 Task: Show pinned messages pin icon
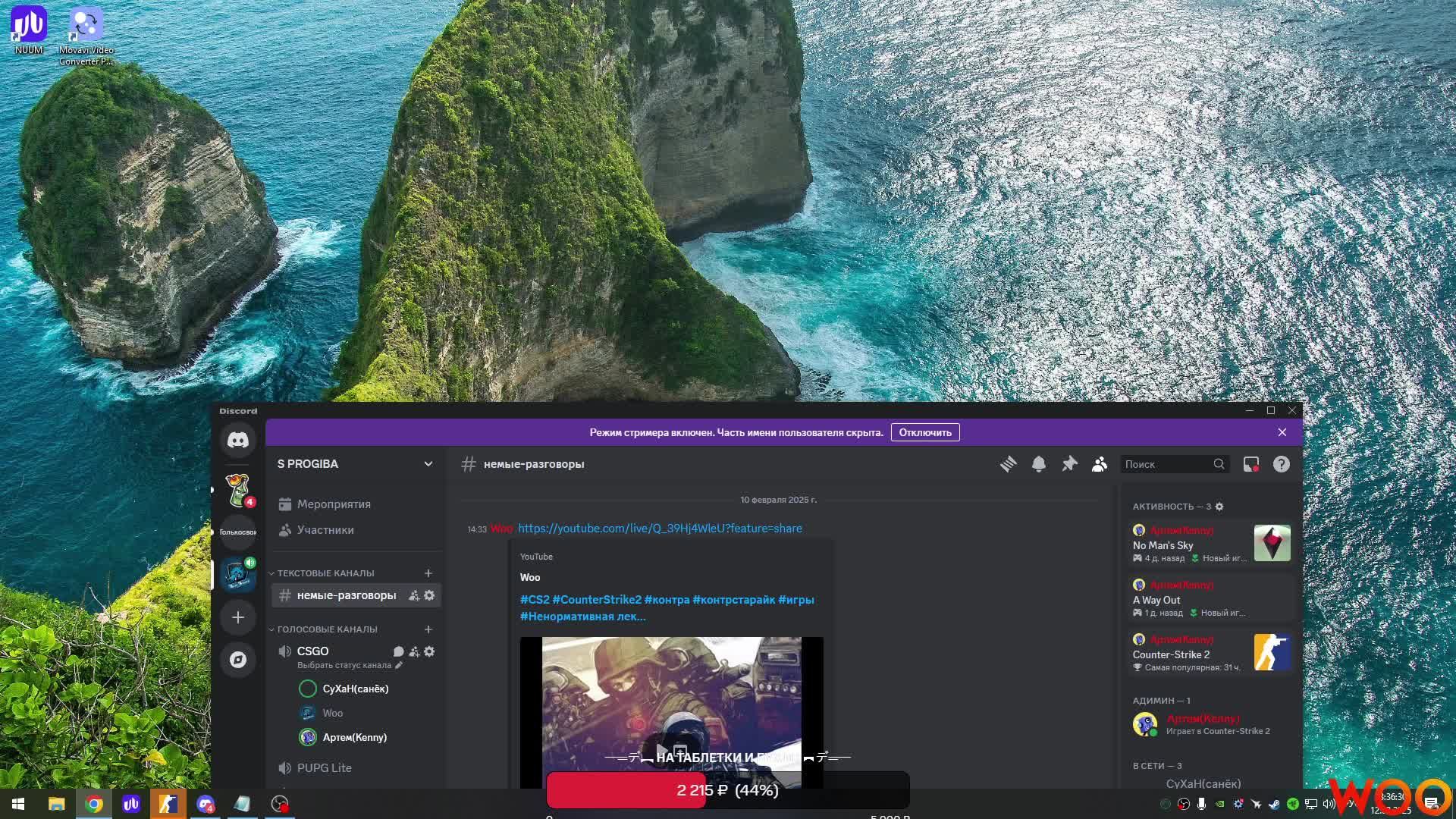point(1069,464)
